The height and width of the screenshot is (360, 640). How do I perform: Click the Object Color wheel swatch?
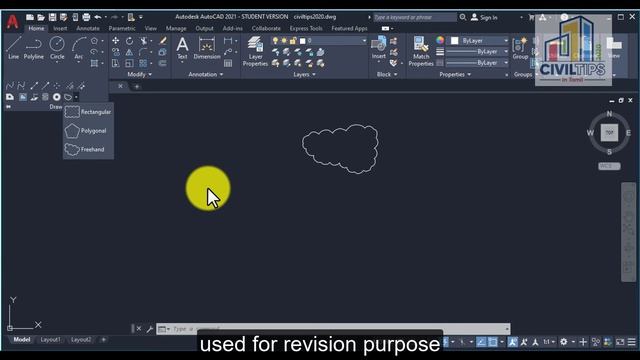coord(440,40)
